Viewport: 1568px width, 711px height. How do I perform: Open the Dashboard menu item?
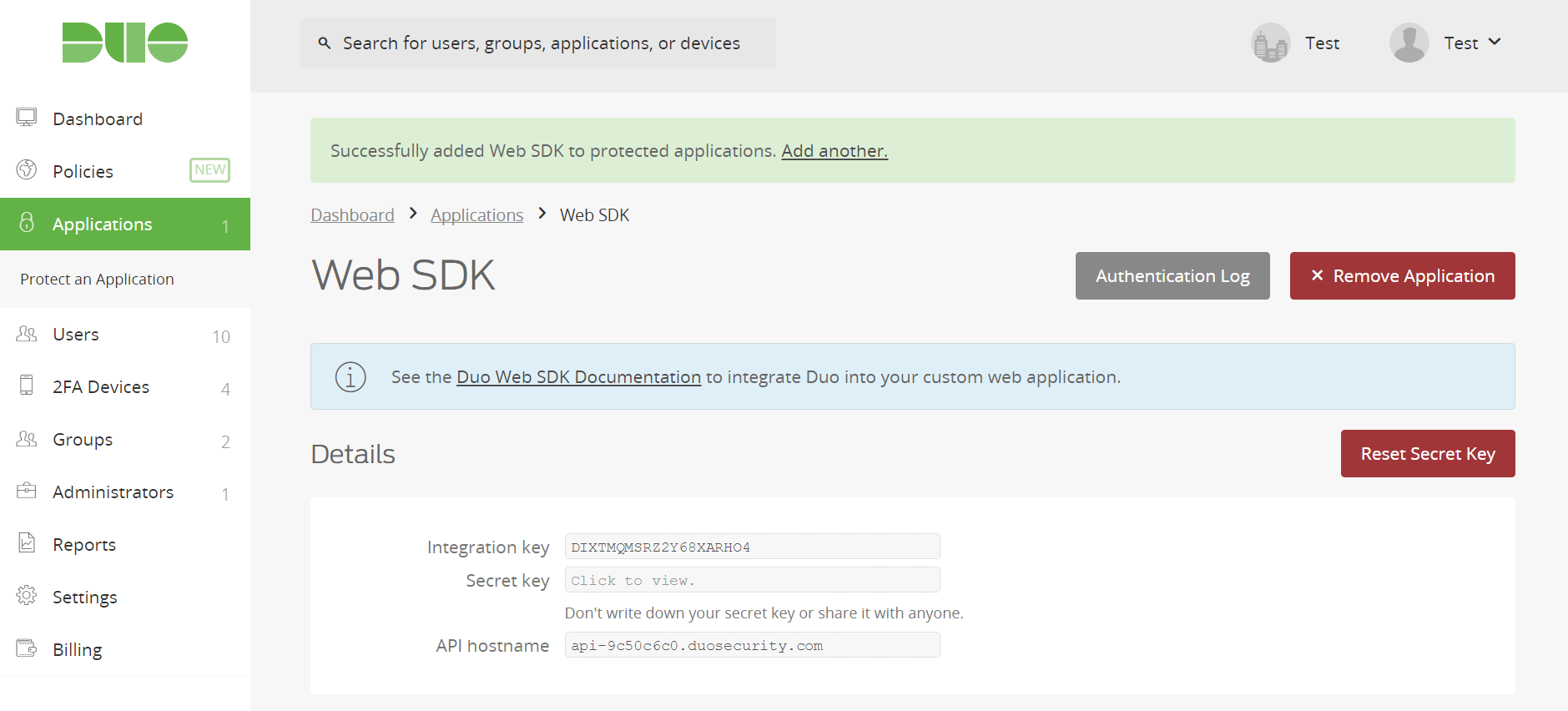point(125,118)
